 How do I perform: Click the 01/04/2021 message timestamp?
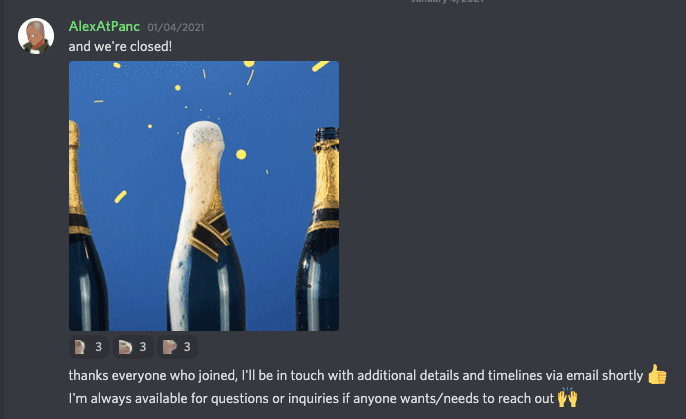175,28
